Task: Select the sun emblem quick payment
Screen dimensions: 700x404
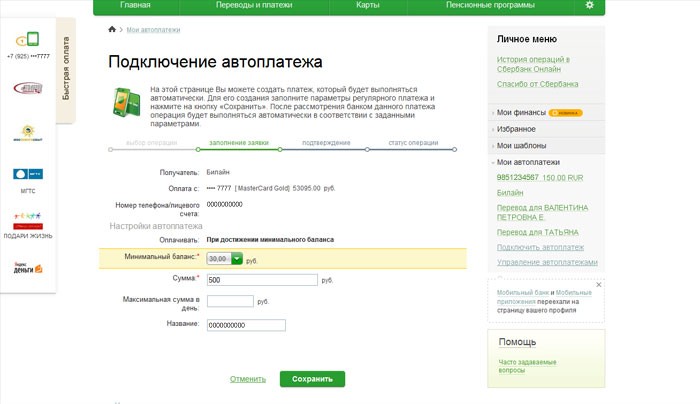Action: [x=28, y=133]
